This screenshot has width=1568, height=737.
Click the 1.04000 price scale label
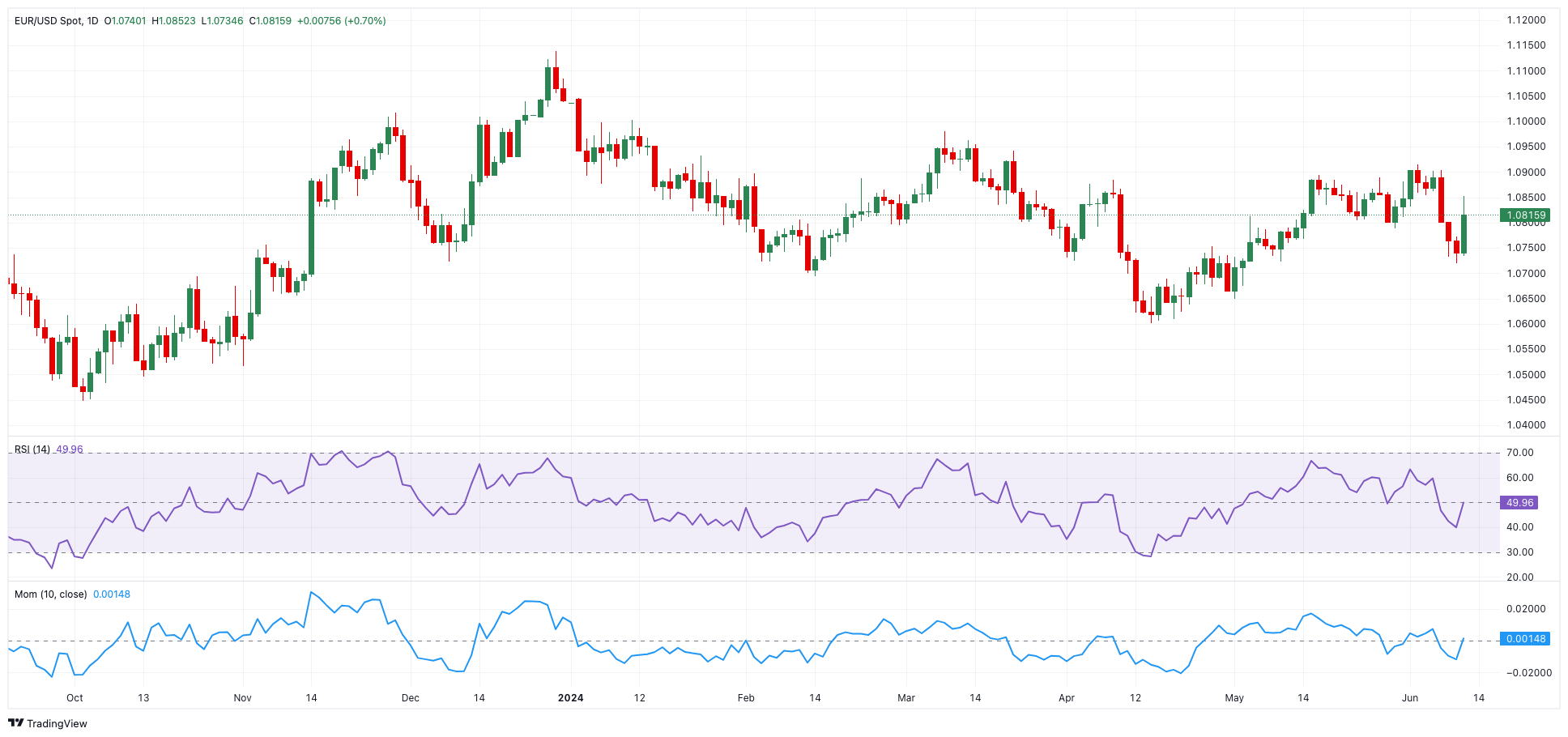1526,425
